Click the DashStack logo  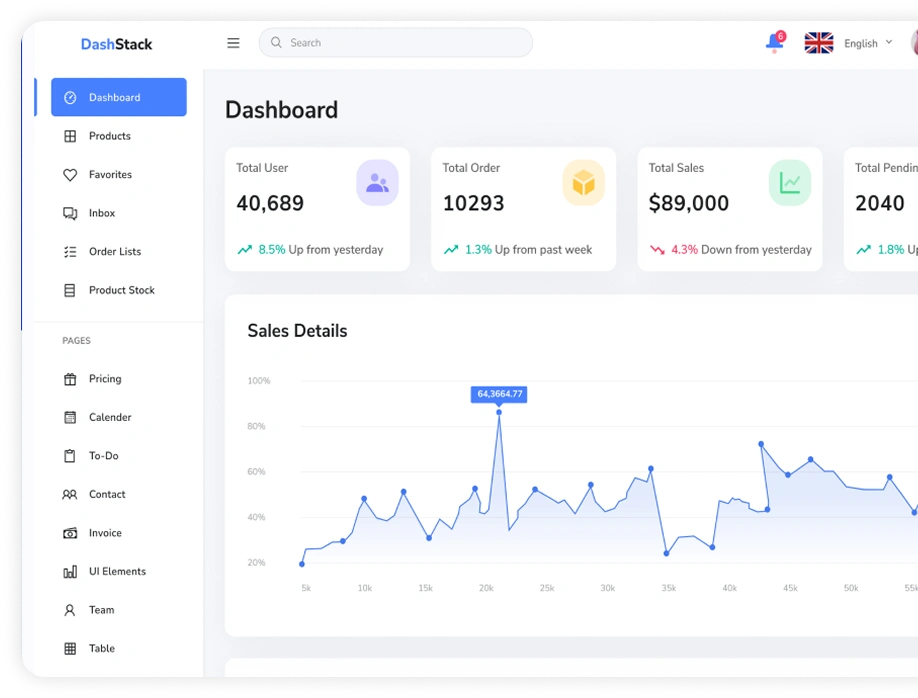pos(117,44)
